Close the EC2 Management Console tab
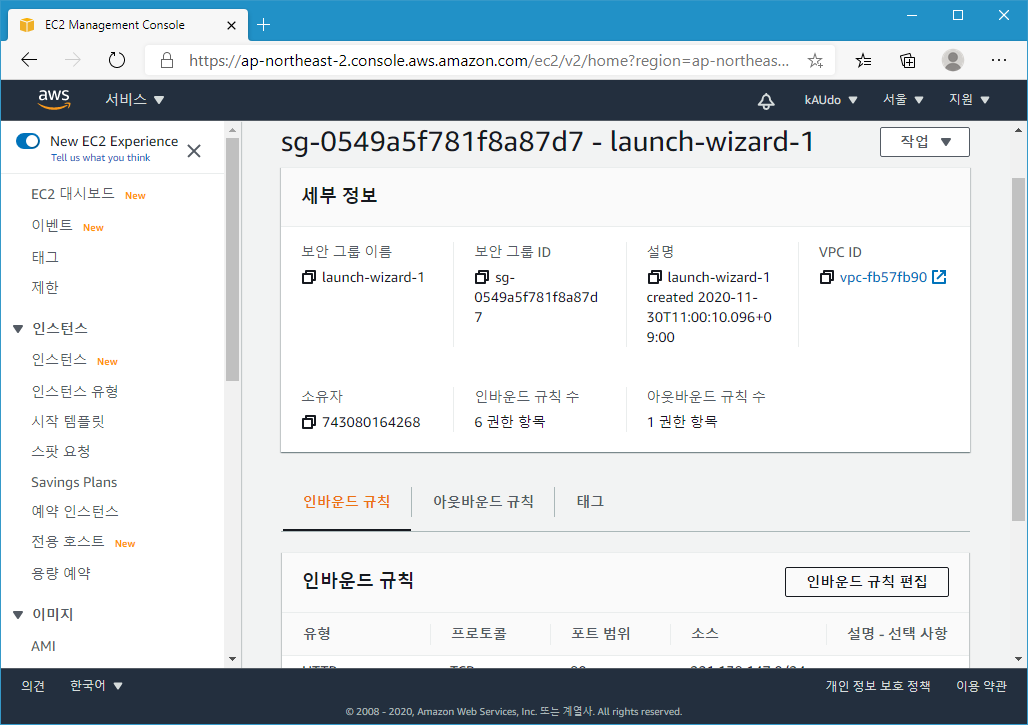 231,26
